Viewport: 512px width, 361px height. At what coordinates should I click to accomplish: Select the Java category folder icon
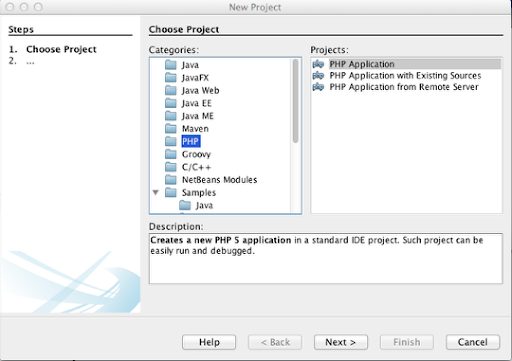click(171, 65)
